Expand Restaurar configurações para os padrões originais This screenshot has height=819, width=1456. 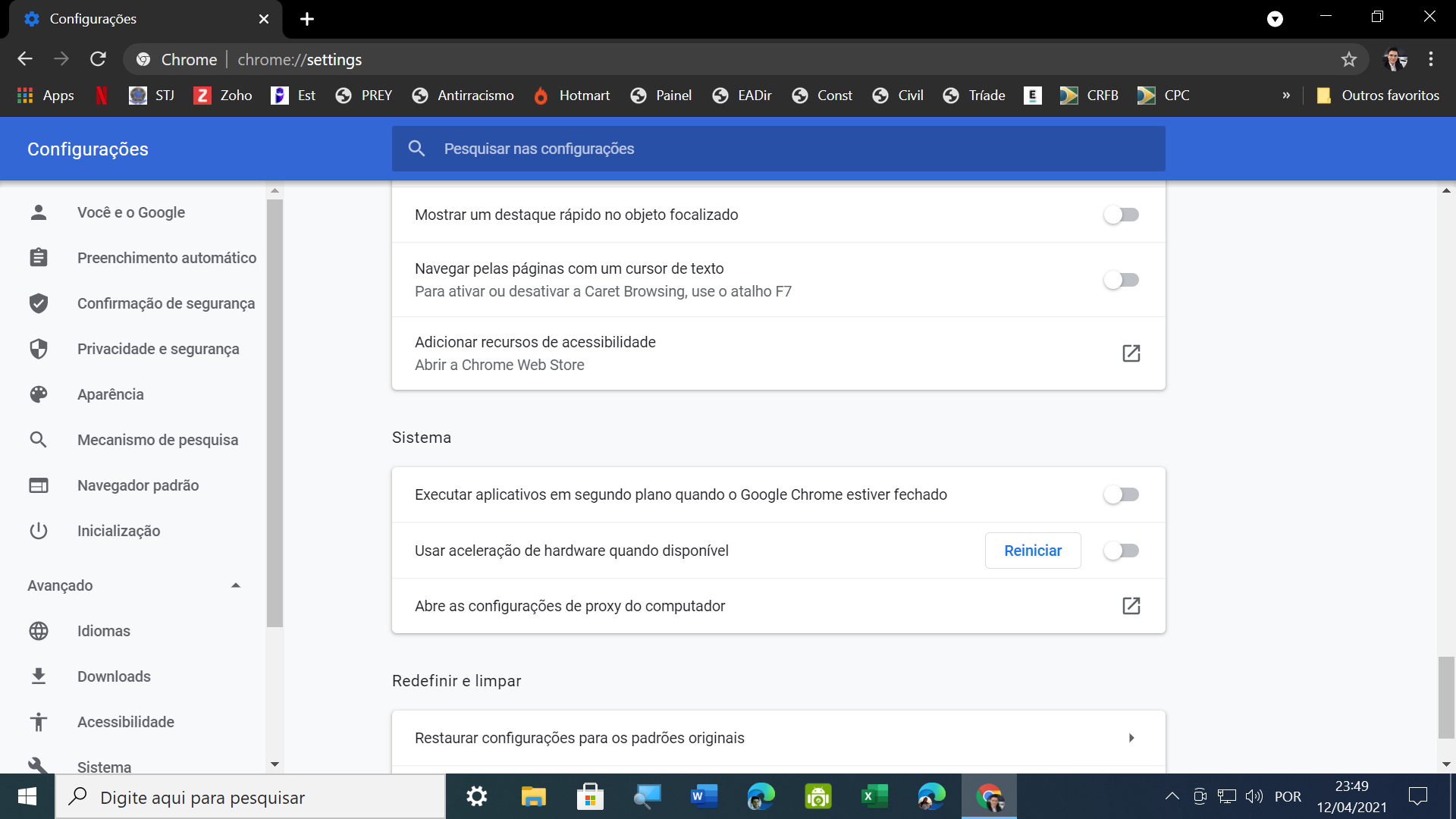(x=778, y=738)
